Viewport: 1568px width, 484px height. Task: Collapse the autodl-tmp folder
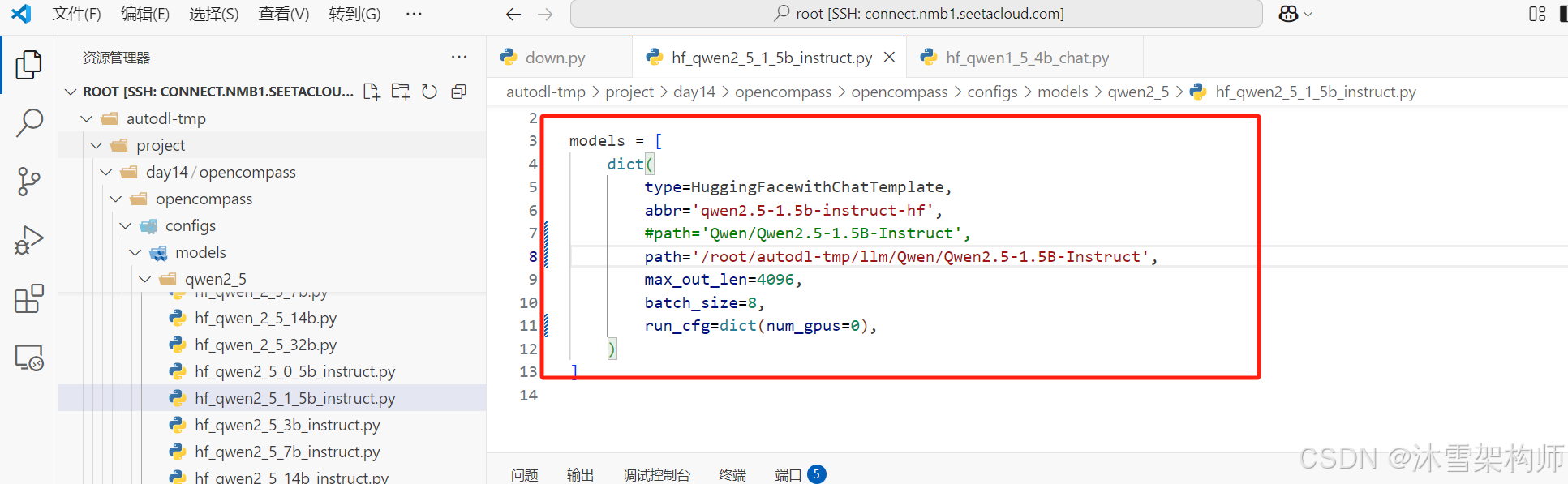tap(87, 118)
